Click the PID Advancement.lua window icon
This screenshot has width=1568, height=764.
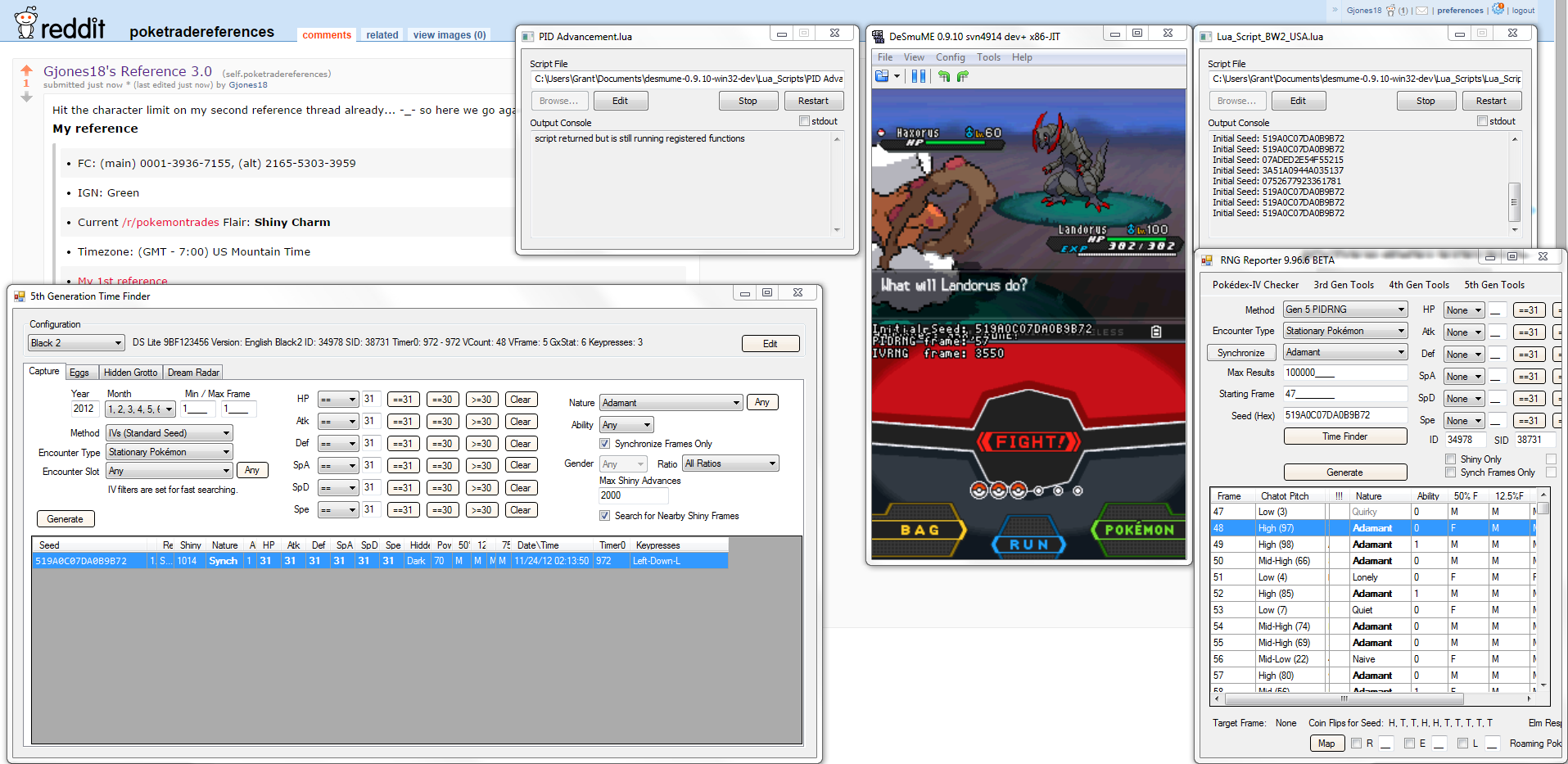(x=528, y=37)
